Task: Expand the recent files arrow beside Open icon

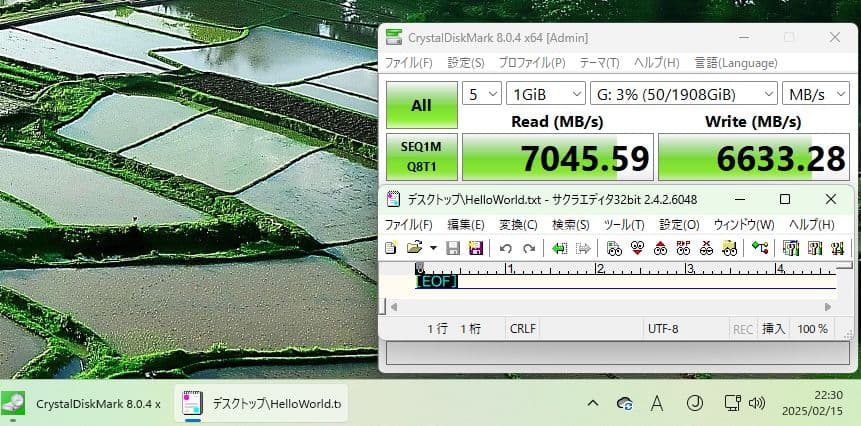Action: pyautogui.click(x=433, y=248)
